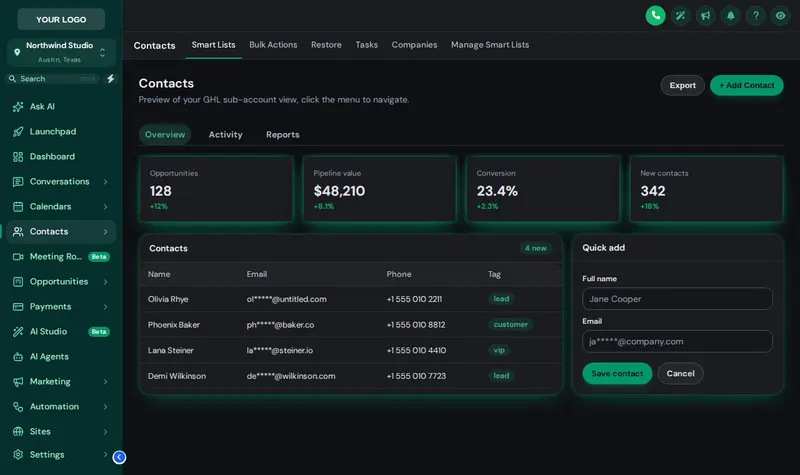
Task: Select Contacts in the sidebar
Action: (x=61, y=231)
